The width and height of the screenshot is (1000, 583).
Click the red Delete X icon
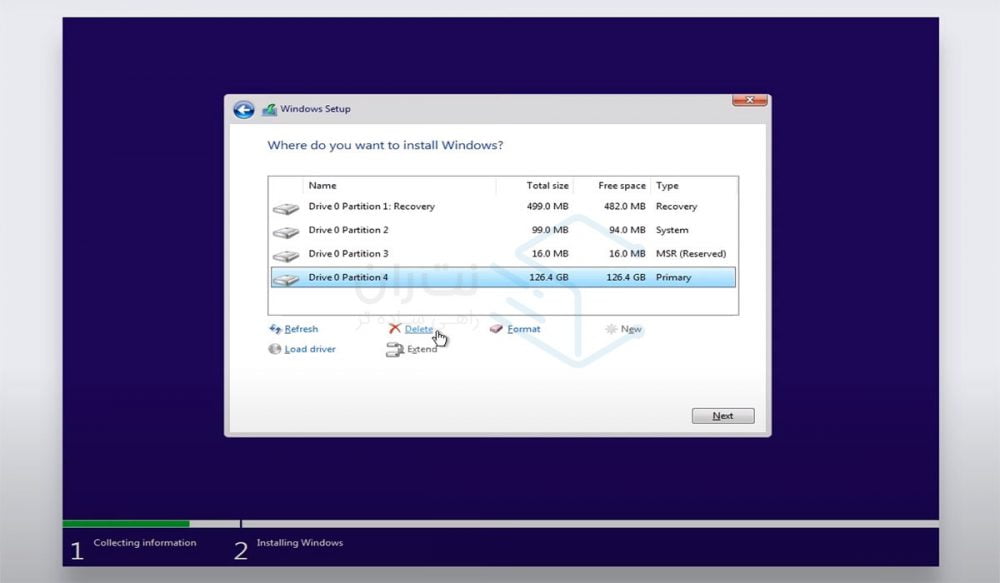[x=395, y=329]
